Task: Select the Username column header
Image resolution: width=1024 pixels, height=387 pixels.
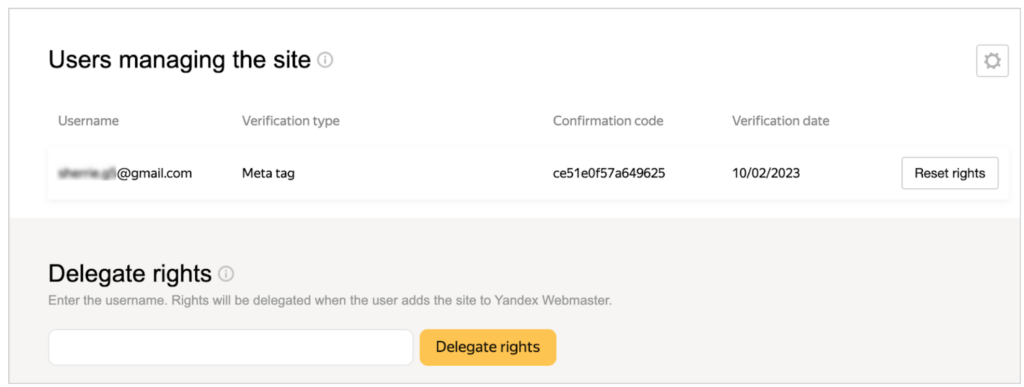Action: point(89,121)
